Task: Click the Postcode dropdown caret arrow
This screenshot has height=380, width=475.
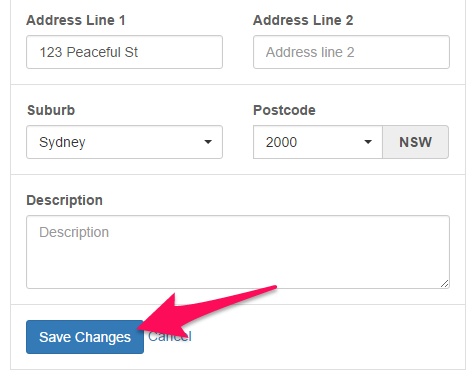Action: (368, 142)
